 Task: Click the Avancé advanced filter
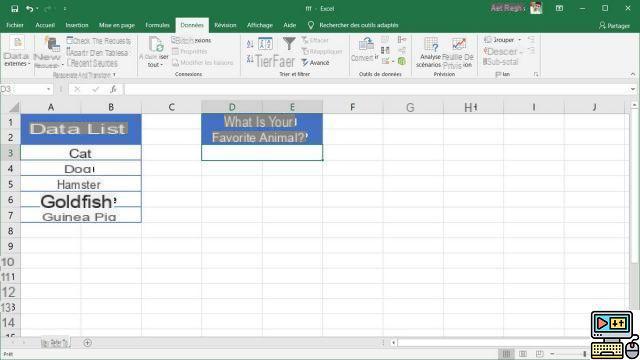315,63
